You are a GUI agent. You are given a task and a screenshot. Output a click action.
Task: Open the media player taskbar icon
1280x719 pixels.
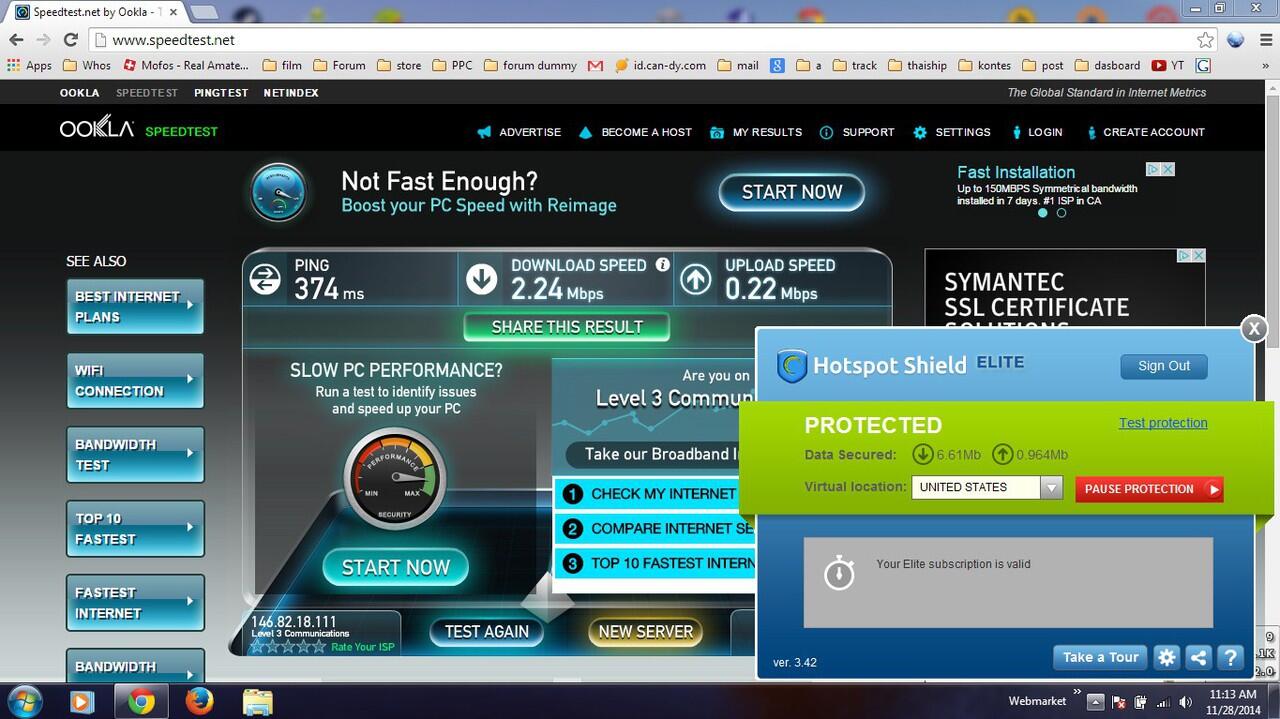point(82,702)
